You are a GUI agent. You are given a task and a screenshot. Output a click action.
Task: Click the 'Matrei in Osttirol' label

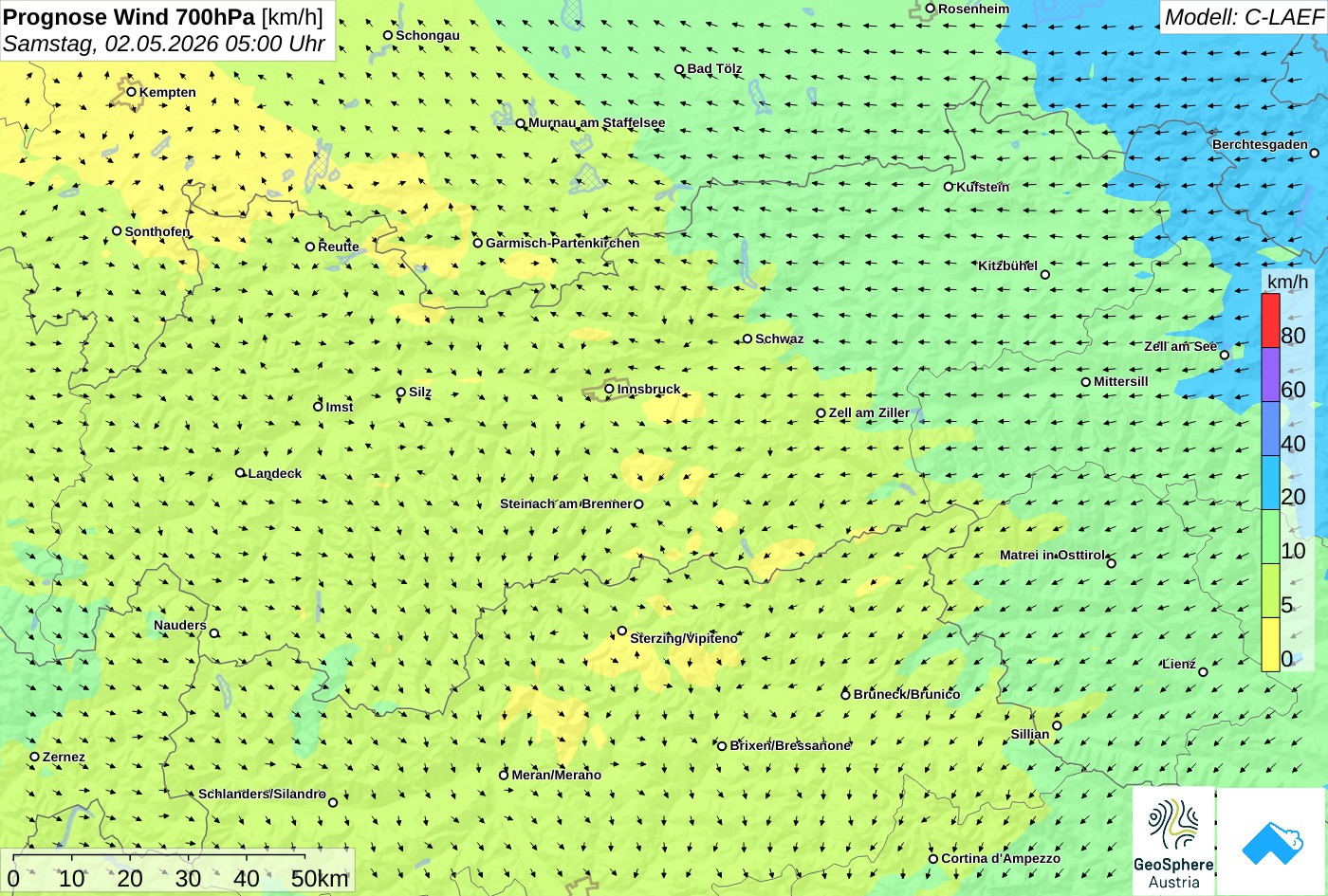pos(1052,555)
